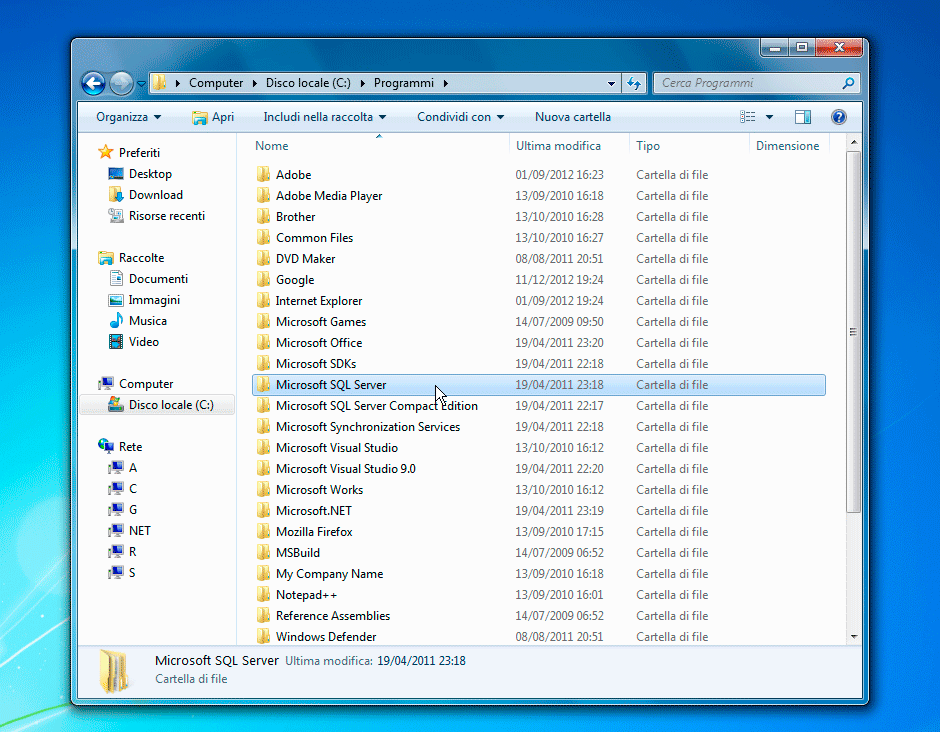Refresh the Programmi folder view
Image resolution: width=940 pixels, height=732 pixels.
point(634,83)
